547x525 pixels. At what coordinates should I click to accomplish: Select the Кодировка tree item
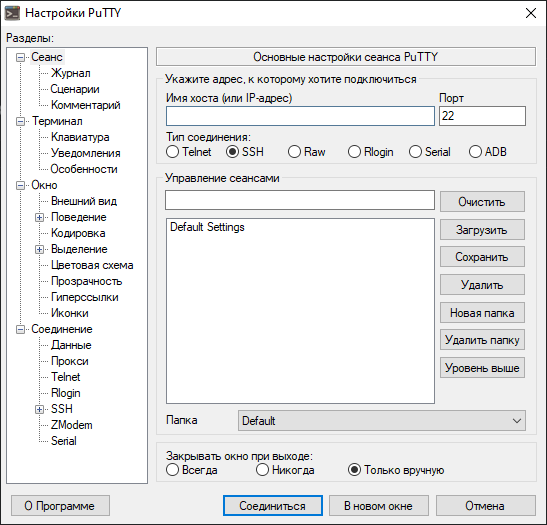78,233
